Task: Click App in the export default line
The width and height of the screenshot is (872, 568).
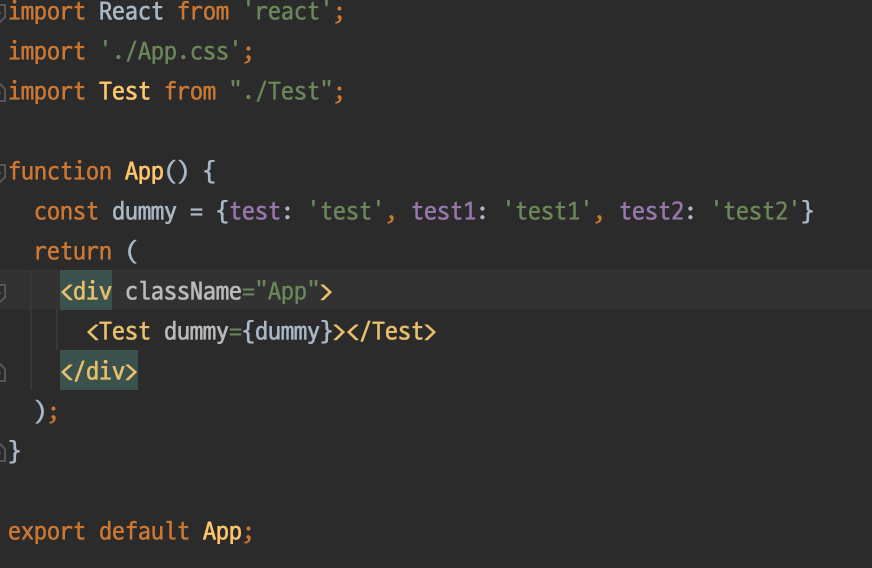Action: coord(222,532)
